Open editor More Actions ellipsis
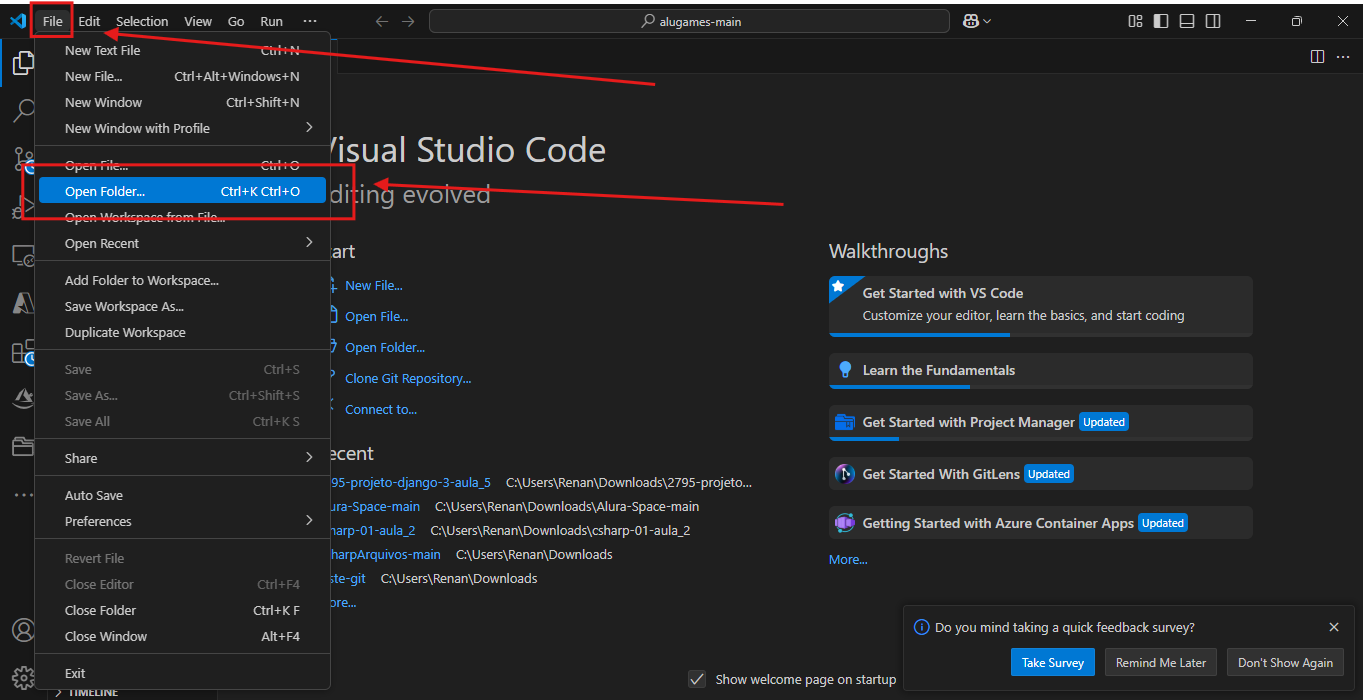This screenshot has height=700, width=1363. tap(1343, 56)
